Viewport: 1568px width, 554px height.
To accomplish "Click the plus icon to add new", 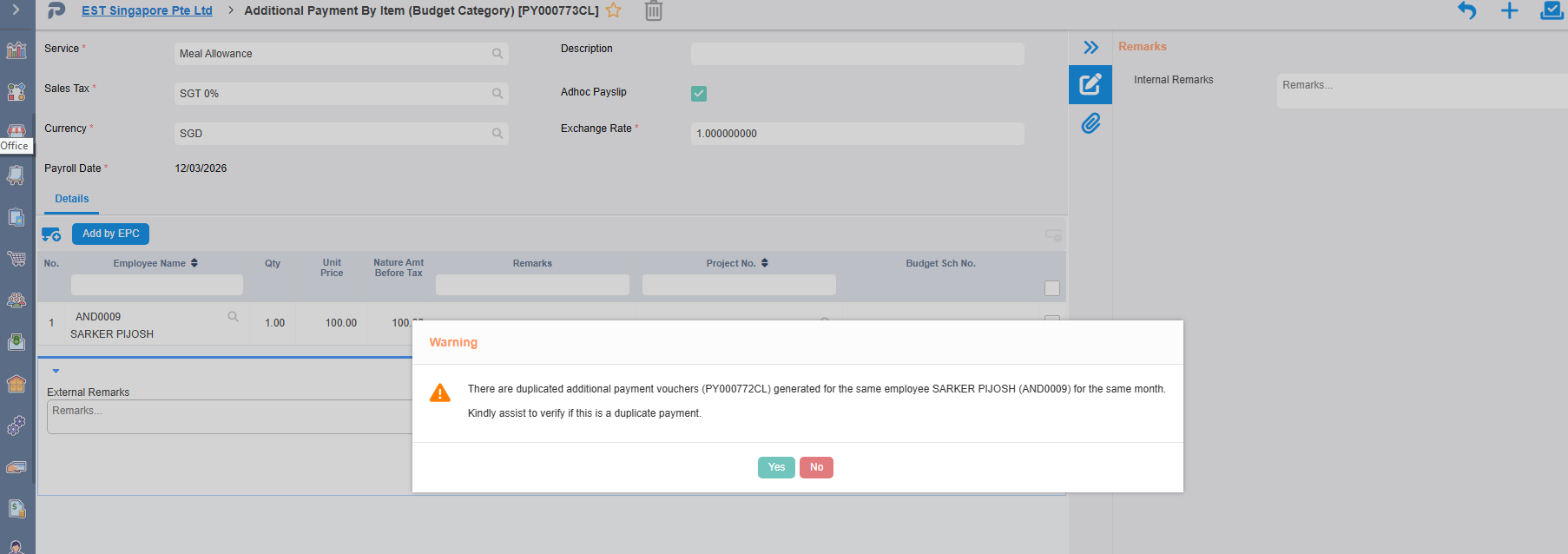I will [x=1509, y=10].
